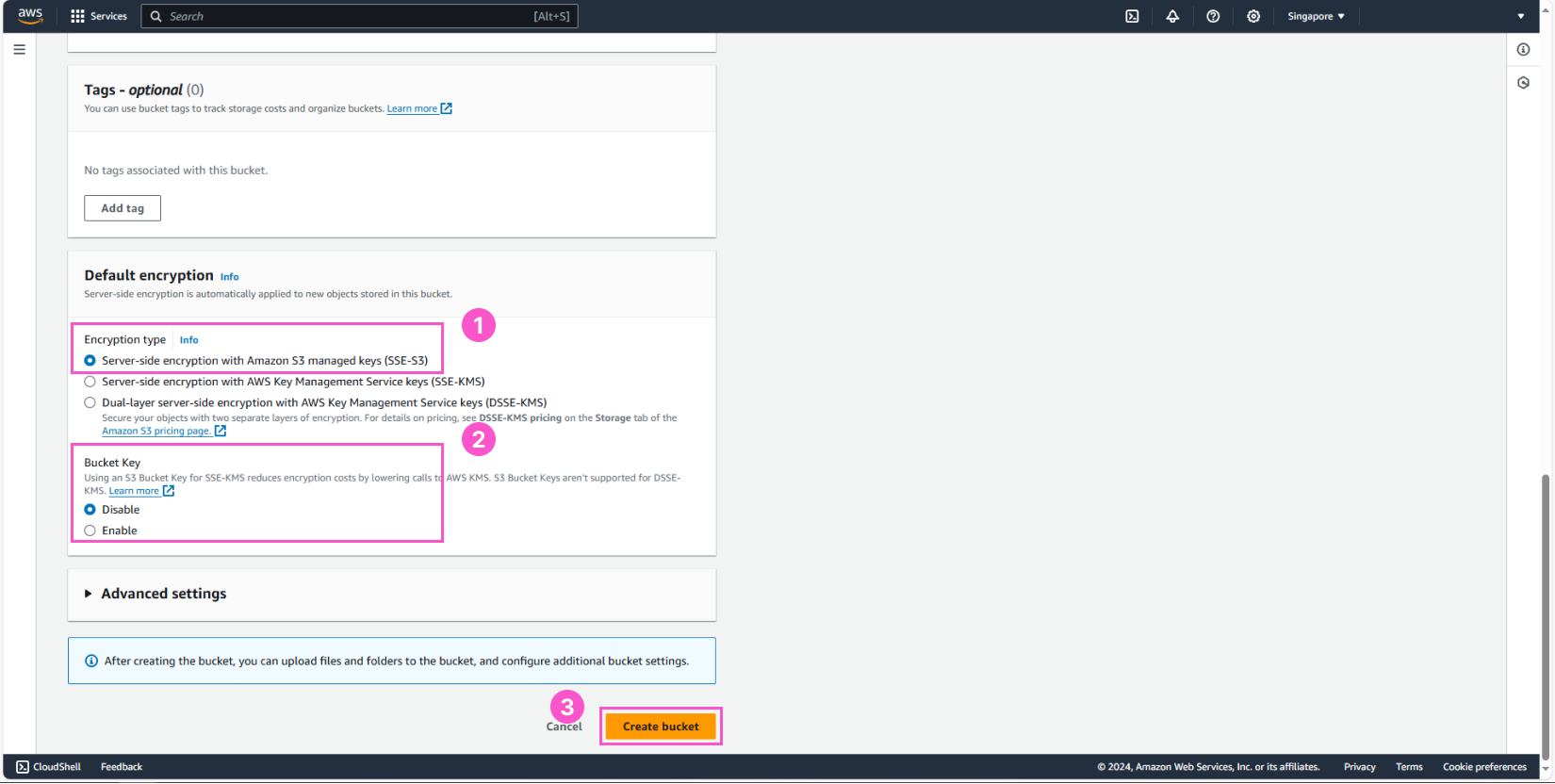Viewport: 1555px width, 784px height.
Task: Click external link icon beside Bucket Key Learn more
Action: pyautogui.click(x=169, y=491)
